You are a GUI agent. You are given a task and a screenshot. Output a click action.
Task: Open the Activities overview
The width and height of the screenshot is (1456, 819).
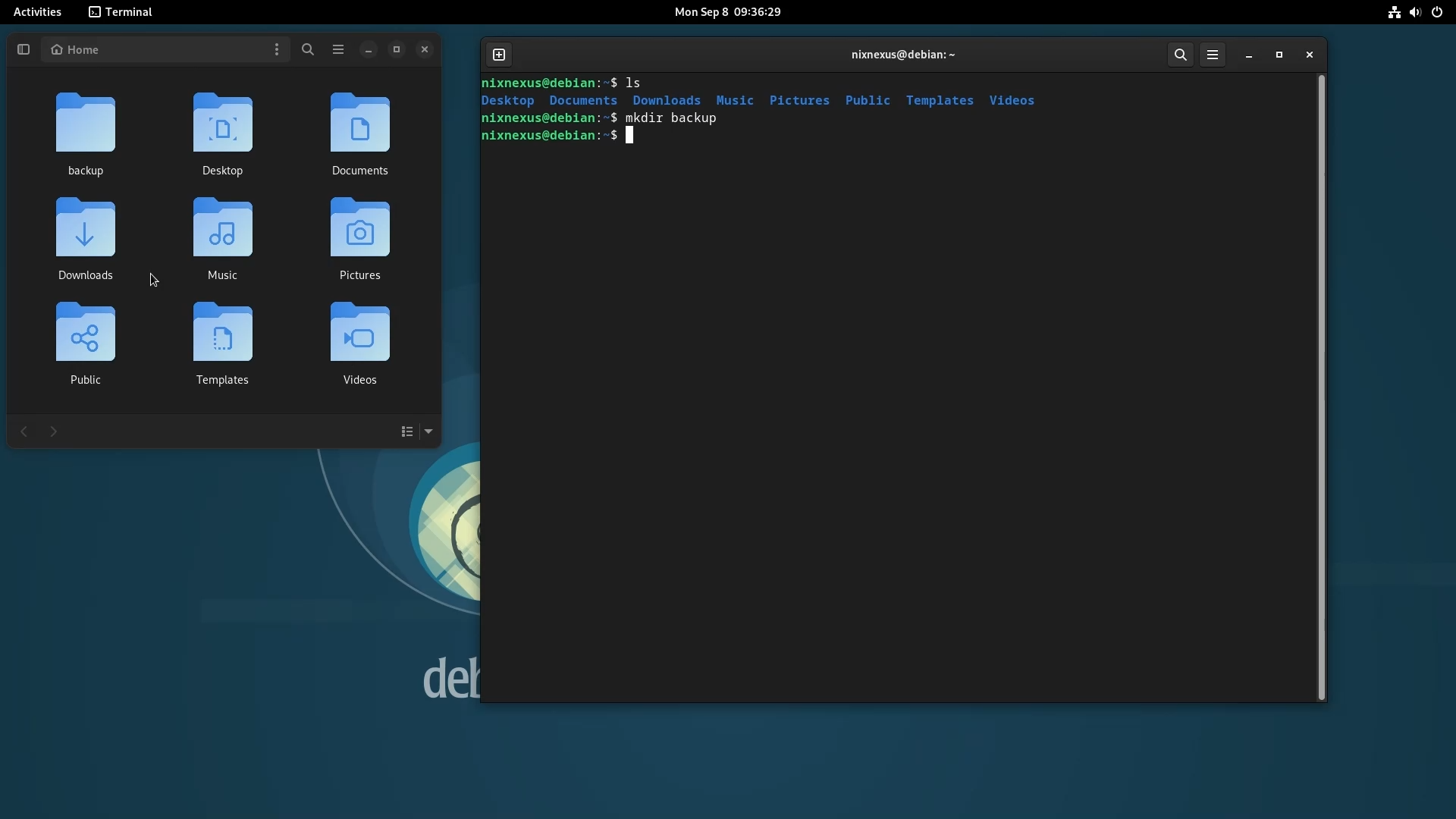[37, 12]
